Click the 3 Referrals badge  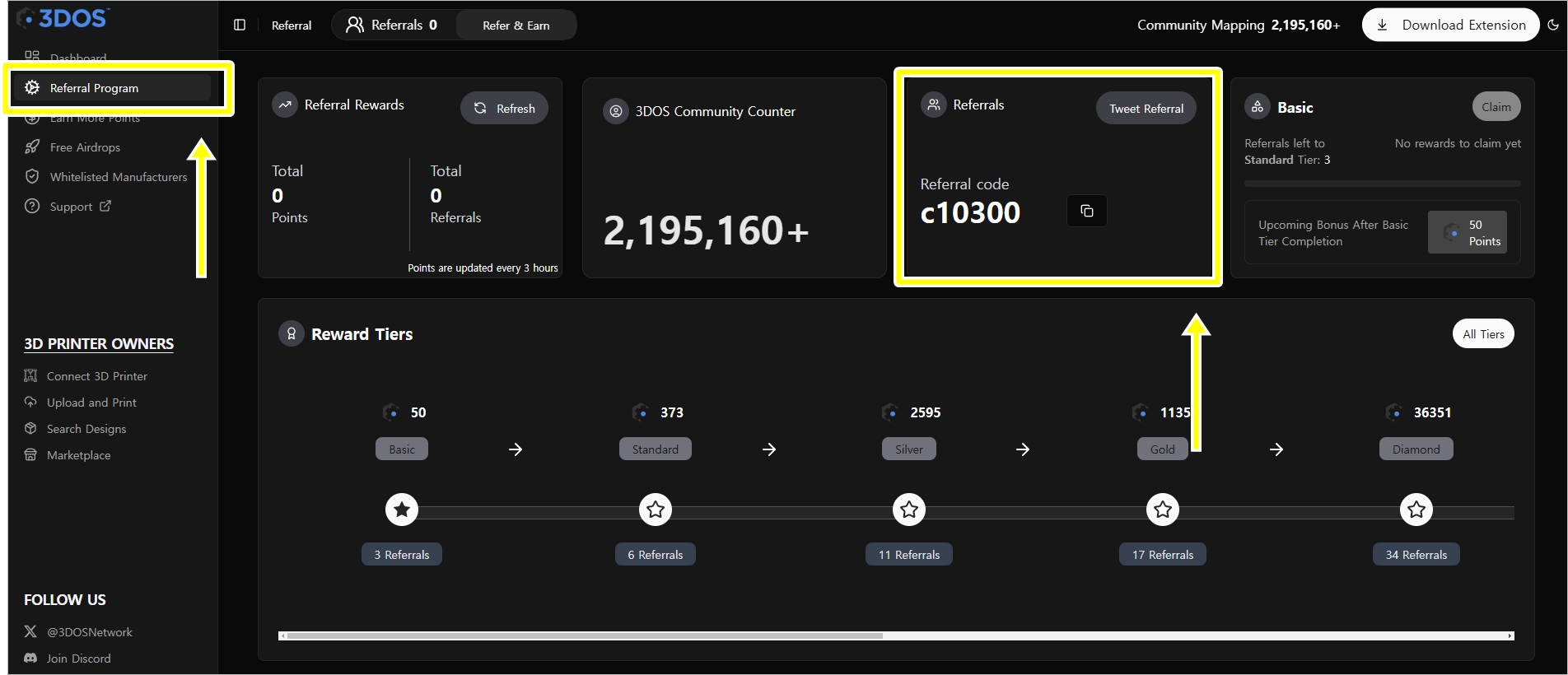pyautogui.click(x=402, y=554)
